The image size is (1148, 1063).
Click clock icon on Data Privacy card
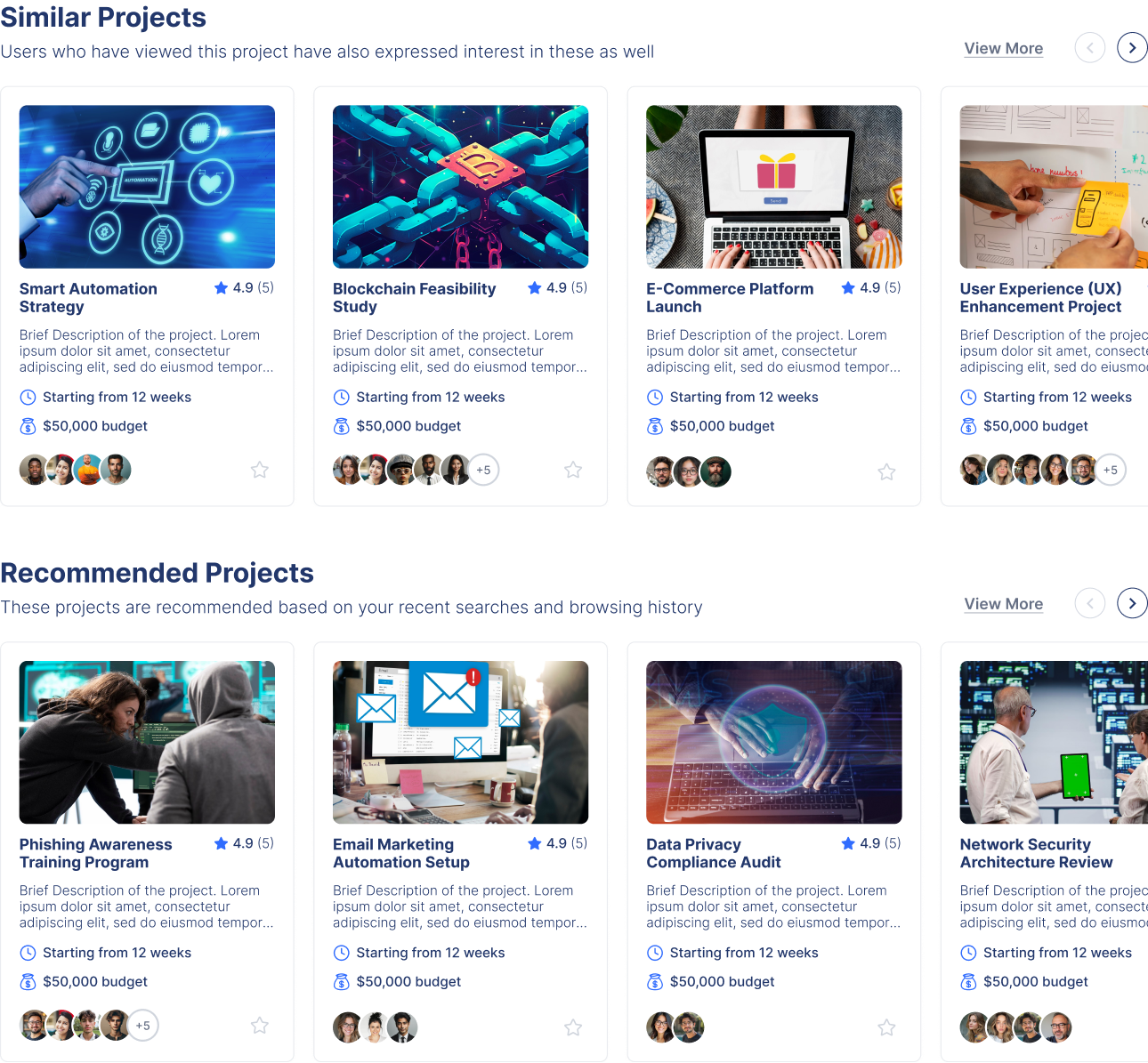655,953
